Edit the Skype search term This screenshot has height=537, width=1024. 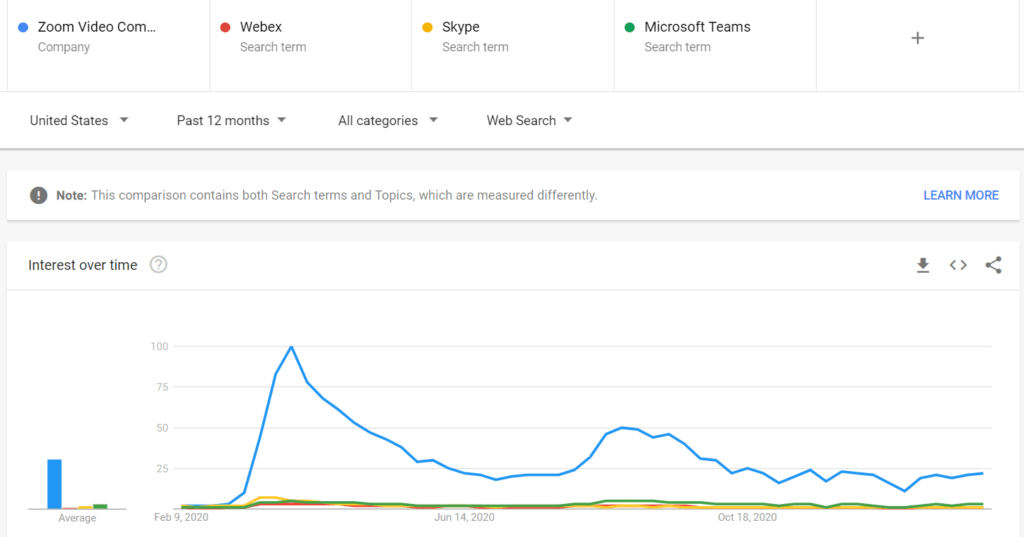pos(474,36)
